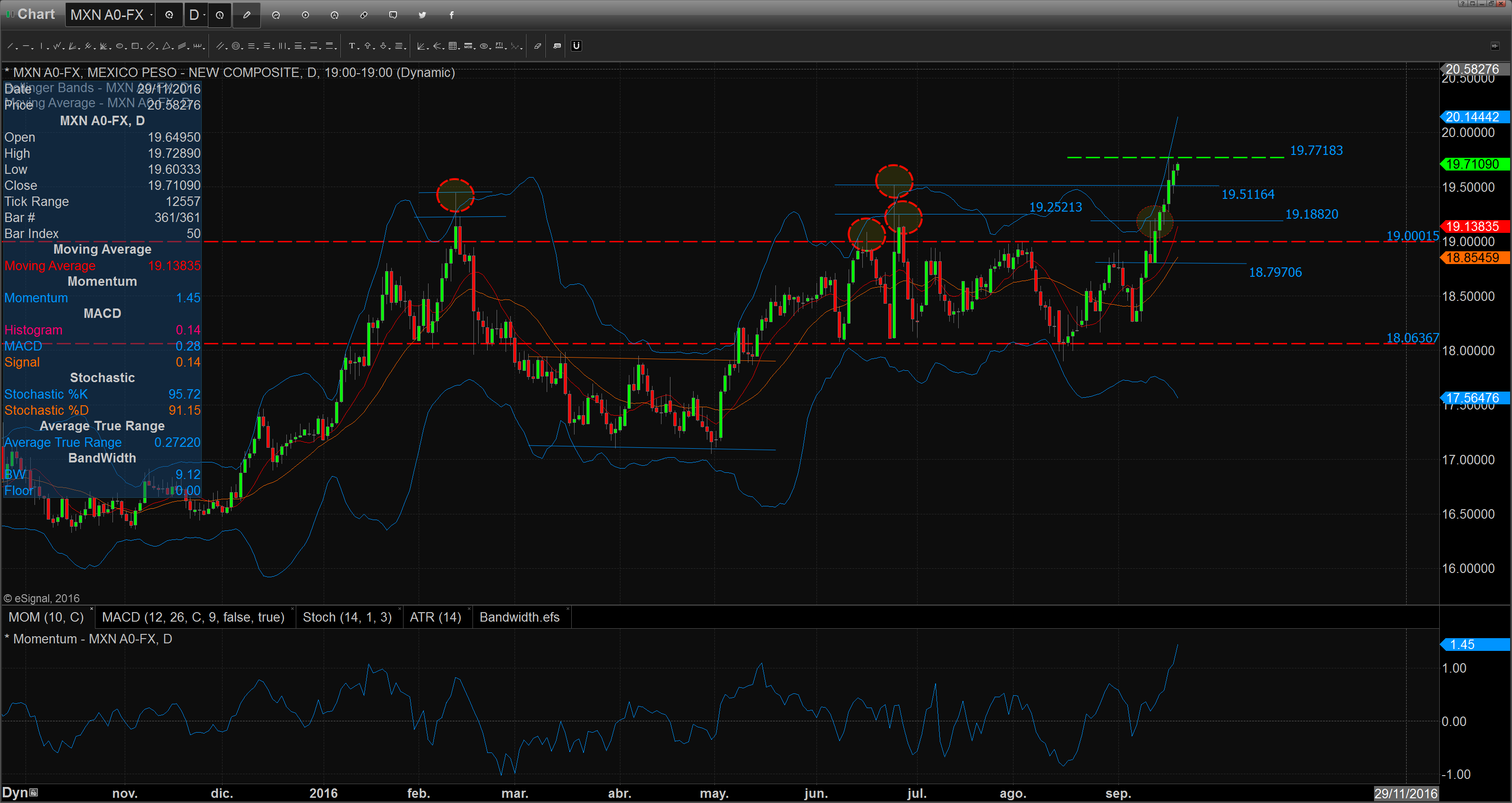Image resolution: width=1512 pixels, height=803 pixels.
Task: Click the small icon at toolbar far right
Action: 1495,46
